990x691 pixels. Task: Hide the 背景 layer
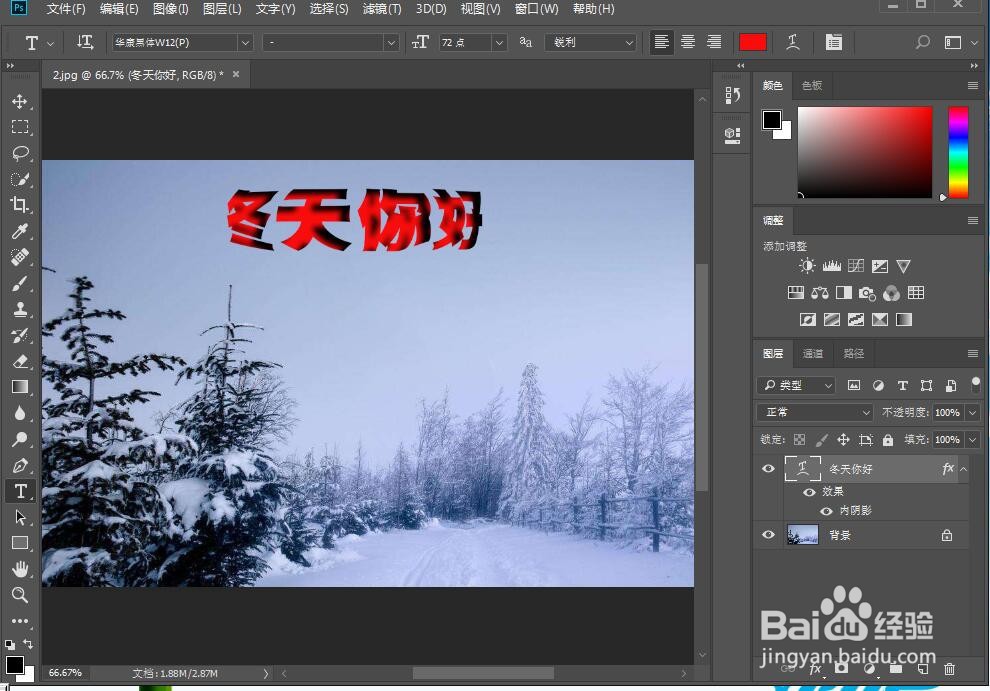[768, 535]
